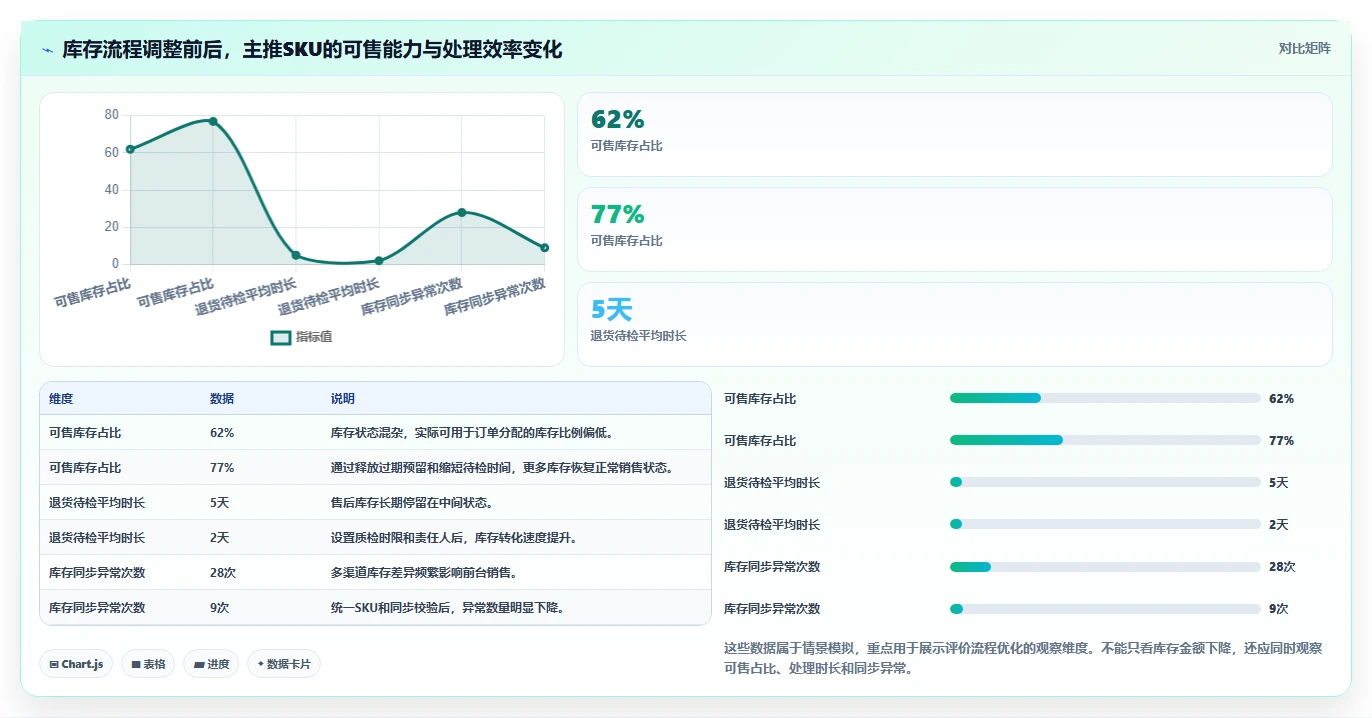The width and height of the screenshot is (1372, 718).
Task: Click the 退货待检平均时长 label of the 5天 progress bar
Action: (x=772, y=482)
